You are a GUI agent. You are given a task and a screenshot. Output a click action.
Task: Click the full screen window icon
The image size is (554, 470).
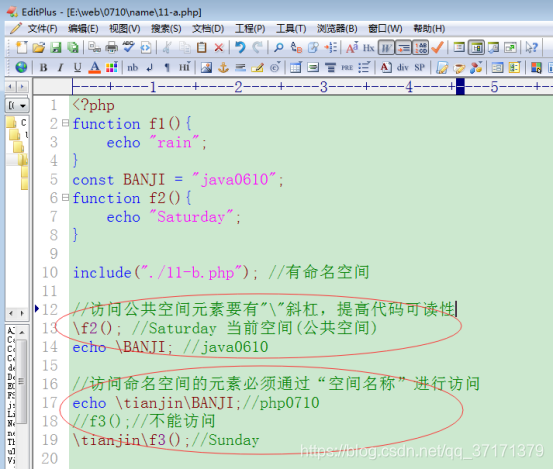[x=510, y=47]
